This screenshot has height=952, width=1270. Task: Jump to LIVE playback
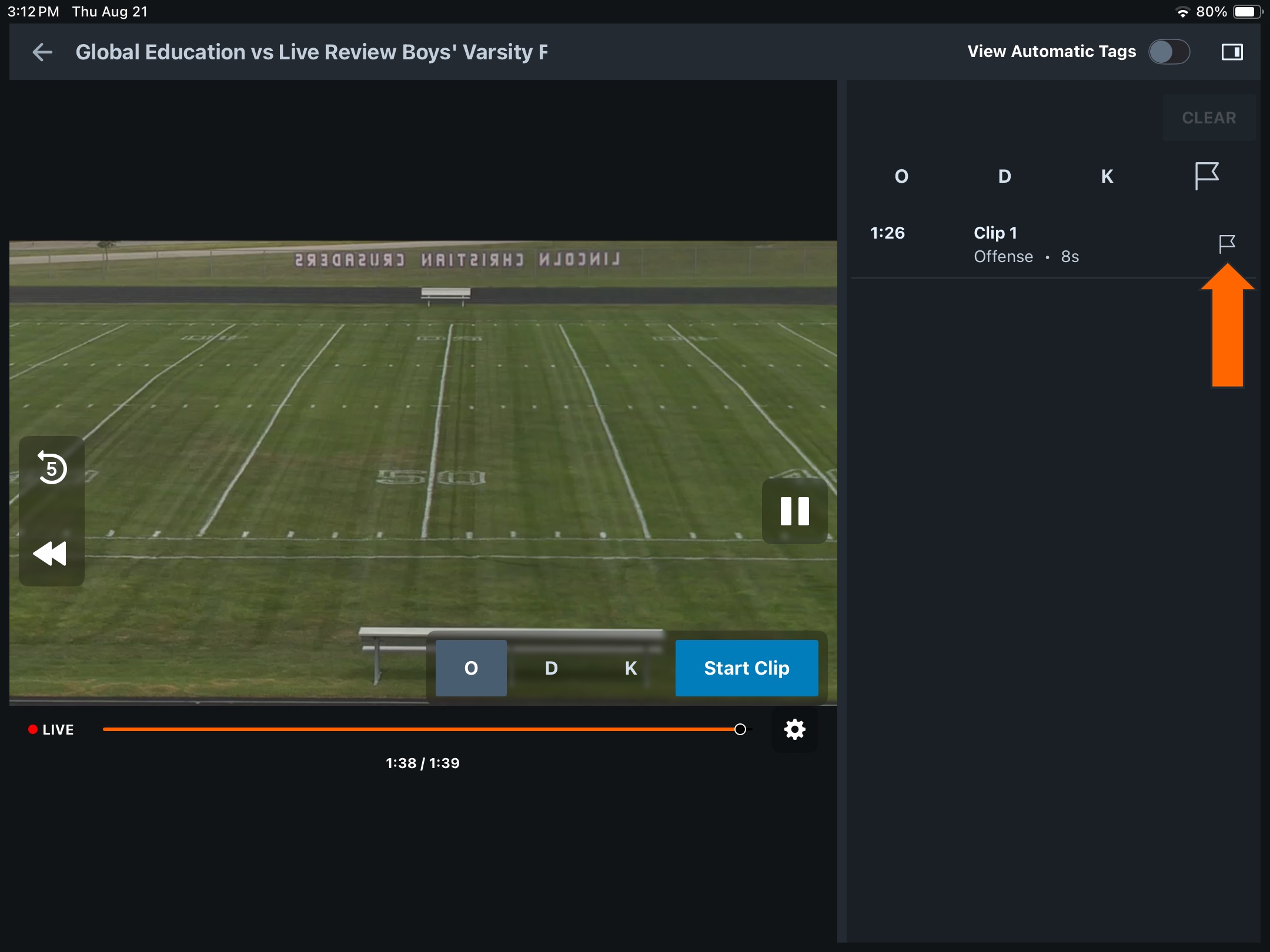51,729
